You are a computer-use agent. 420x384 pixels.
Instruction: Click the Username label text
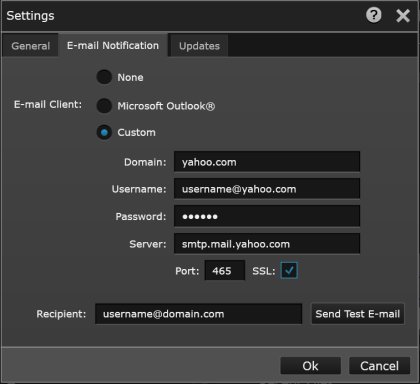(x=139, y=189)
